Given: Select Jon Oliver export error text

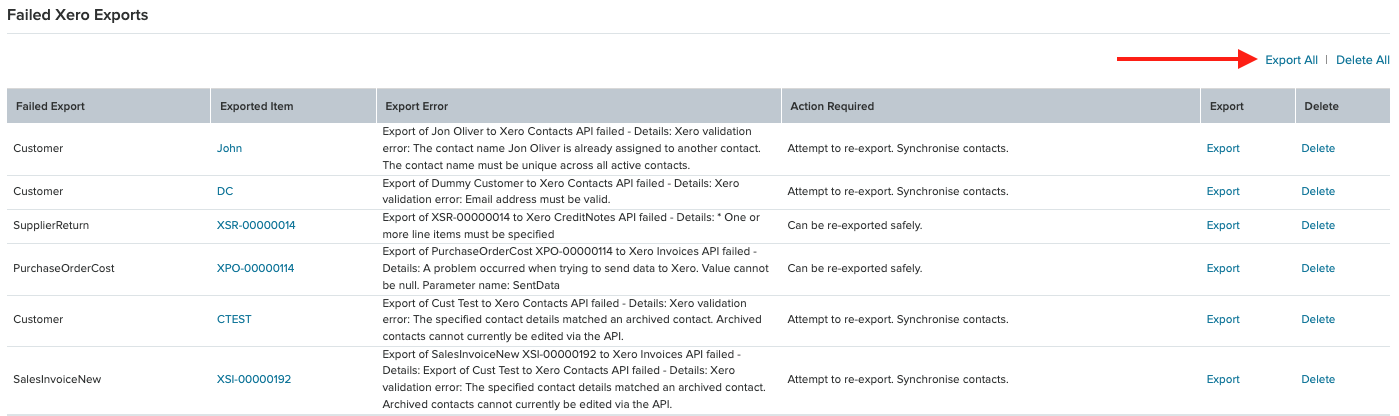Looking at the screenshot, I should point(572,148).
